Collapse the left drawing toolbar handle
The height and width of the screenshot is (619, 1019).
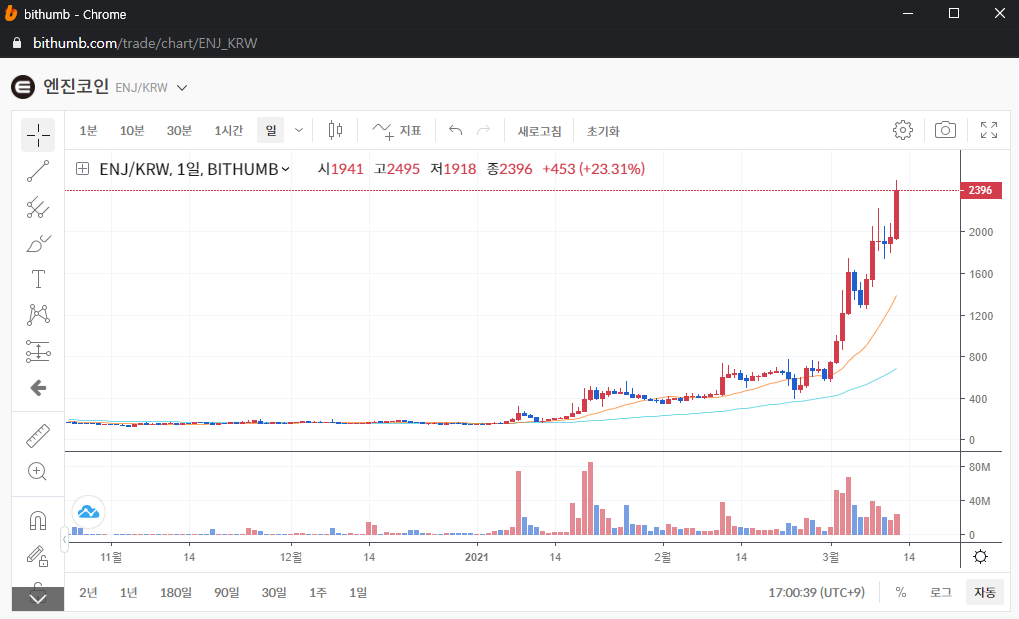coord(64,540)
